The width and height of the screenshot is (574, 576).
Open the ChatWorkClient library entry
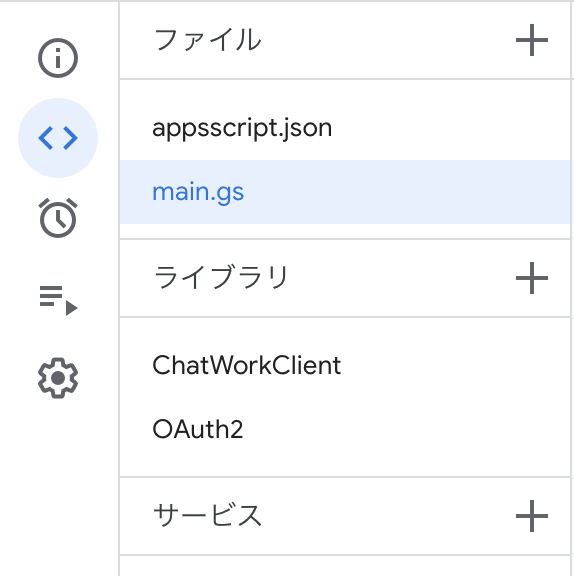(x=246, y=366)
